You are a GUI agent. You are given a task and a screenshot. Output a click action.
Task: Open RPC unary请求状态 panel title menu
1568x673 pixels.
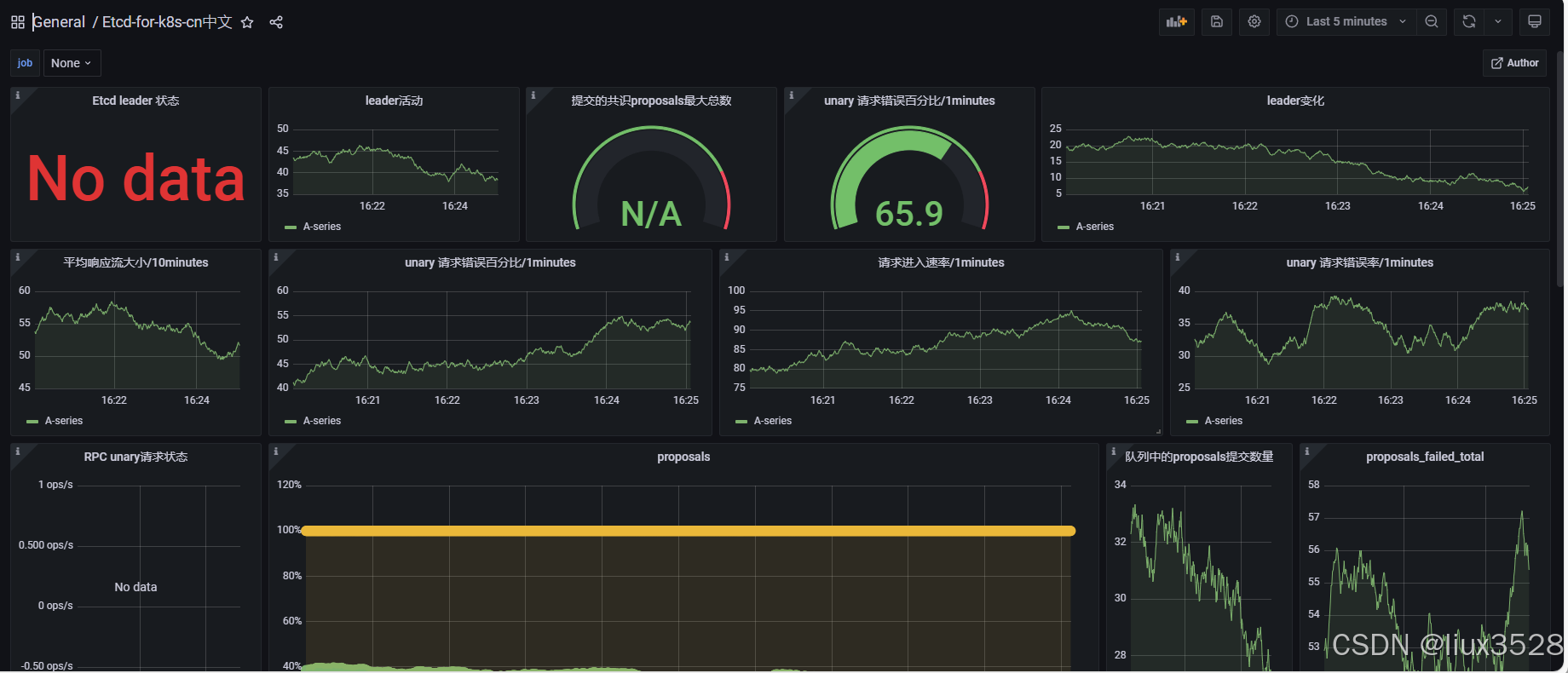pyautogui.click(x=135, y=457)
